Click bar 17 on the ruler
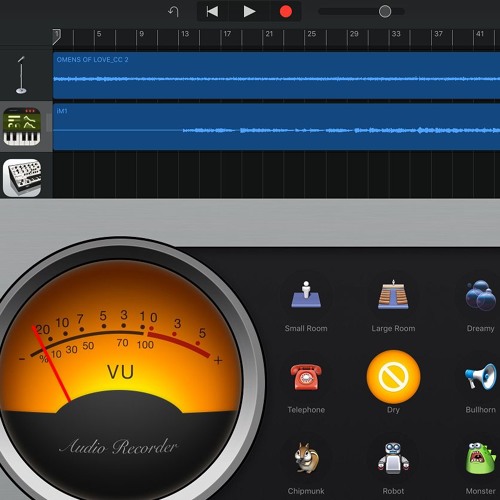The image size is (500, 500). pos(227,34)
